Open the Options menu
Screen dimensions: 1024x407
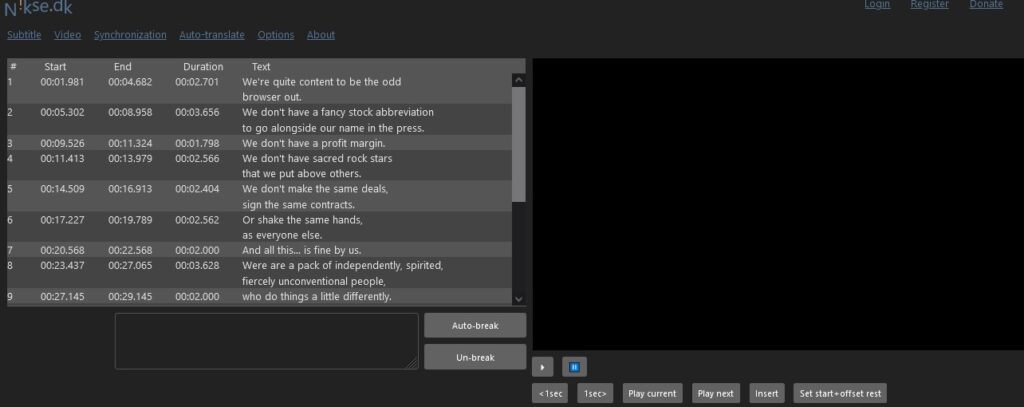(x=276, y=35)
